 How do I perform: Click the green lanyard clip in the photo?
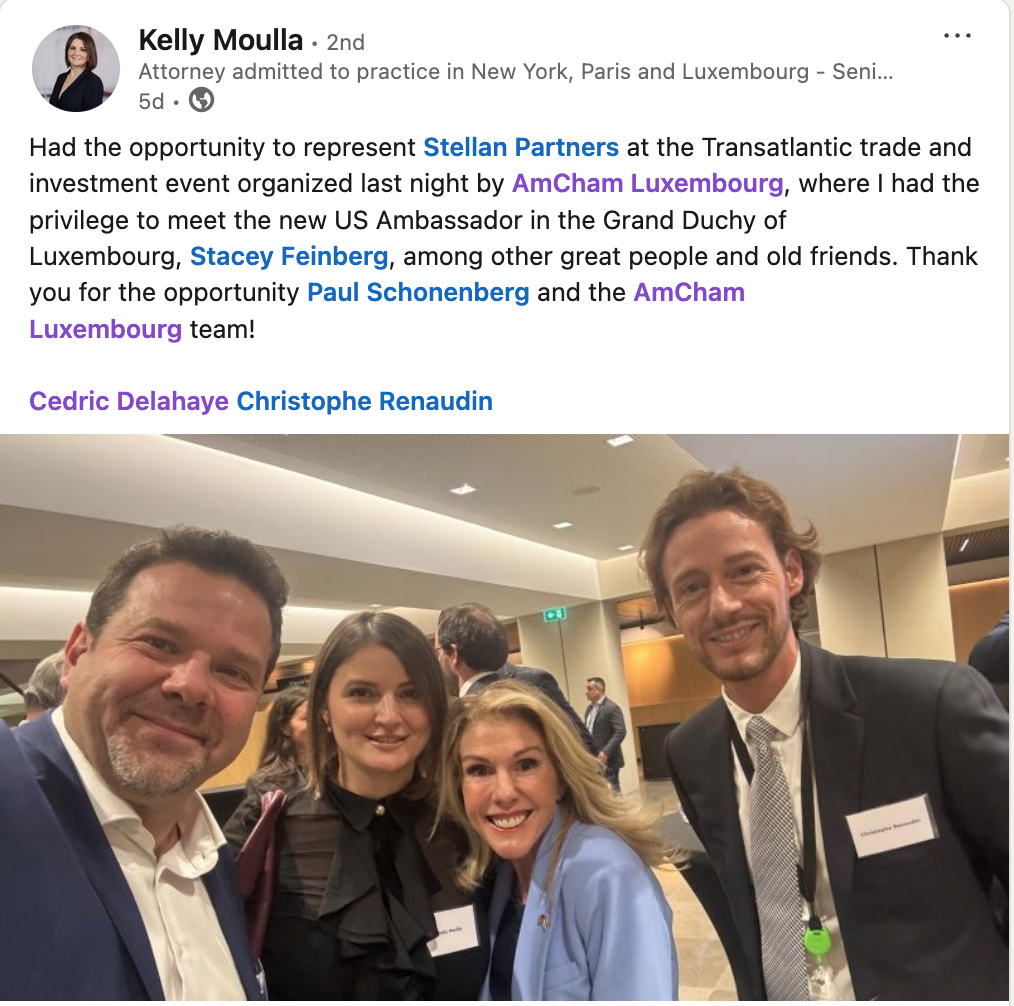(817, 939)
